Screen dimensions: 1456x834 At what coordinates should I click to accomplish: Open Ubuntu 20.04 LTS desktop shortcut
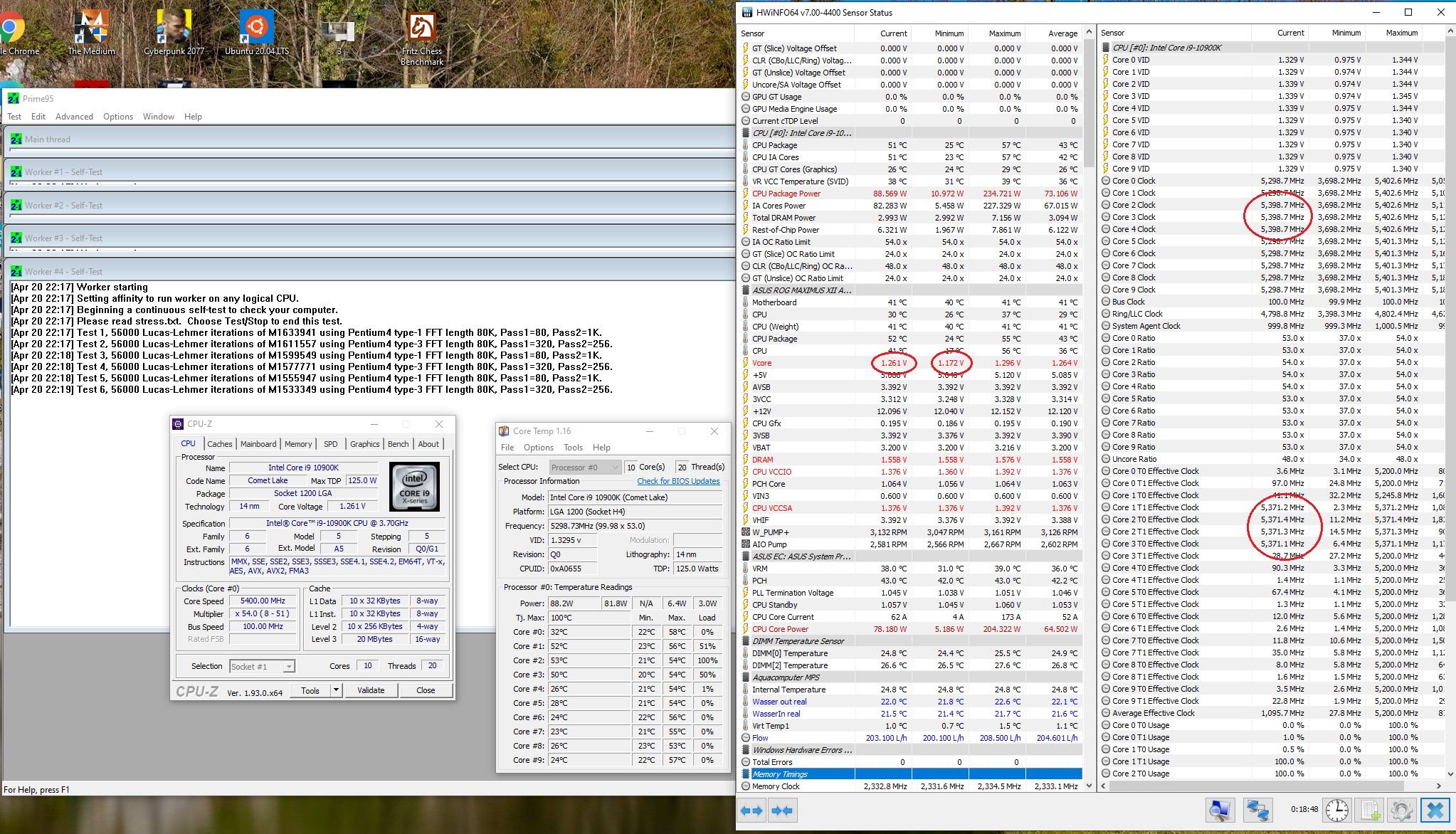(256, 33)
